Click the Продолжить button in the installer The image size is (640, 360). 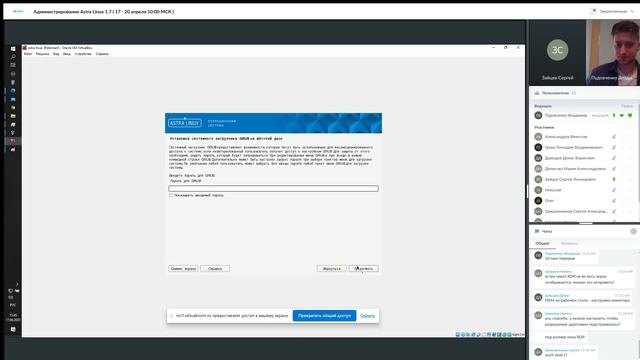click(x=363, y=269)
